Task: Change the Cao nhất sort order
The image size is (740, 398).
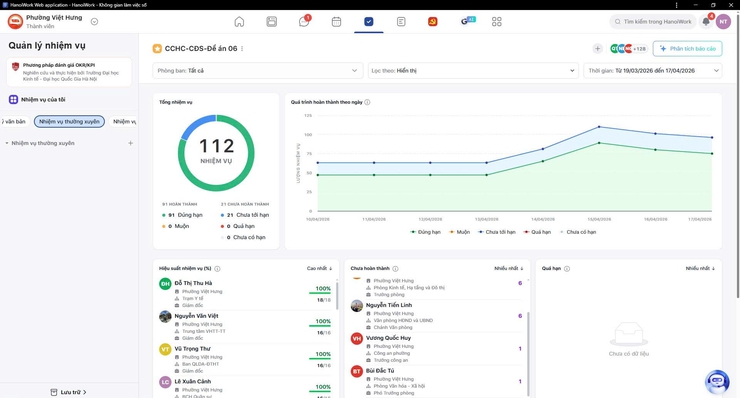Action: [x=320, y=269]
